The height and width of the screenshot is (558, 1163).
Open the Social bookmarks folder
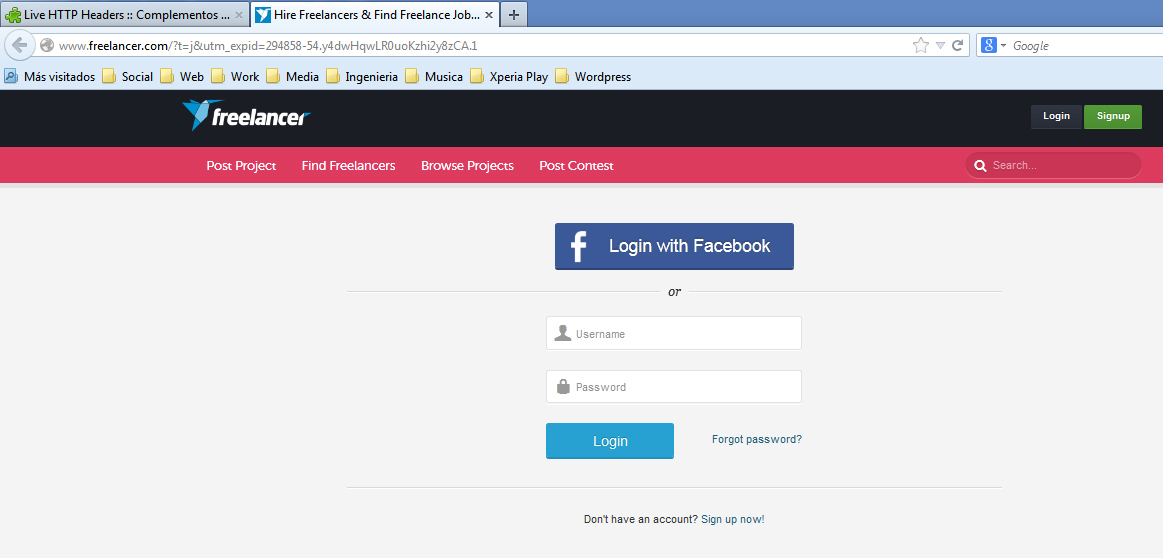(128, 76)
